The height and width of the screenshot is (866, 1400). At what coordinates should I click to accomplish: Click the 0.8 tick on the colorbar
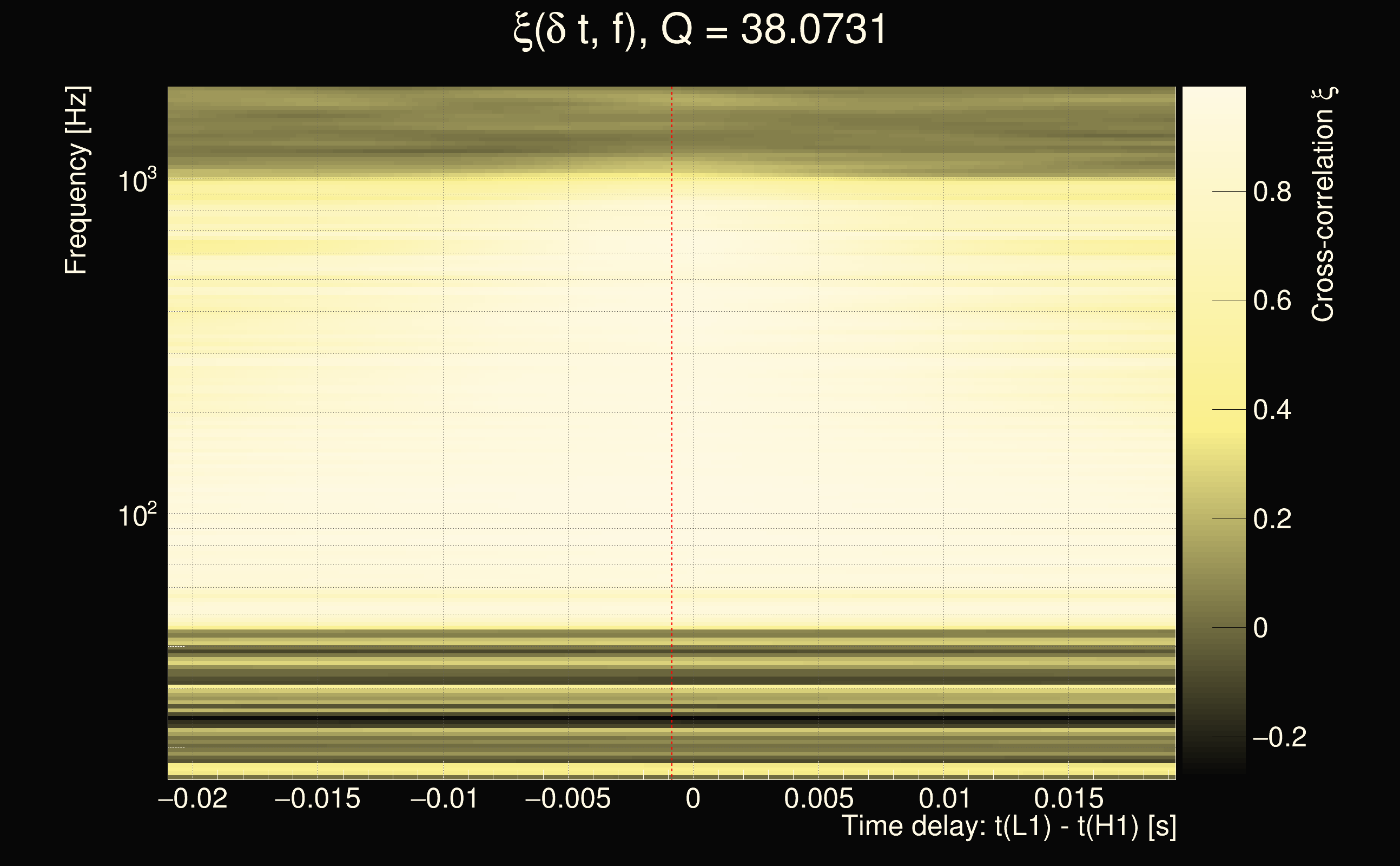1272,192
